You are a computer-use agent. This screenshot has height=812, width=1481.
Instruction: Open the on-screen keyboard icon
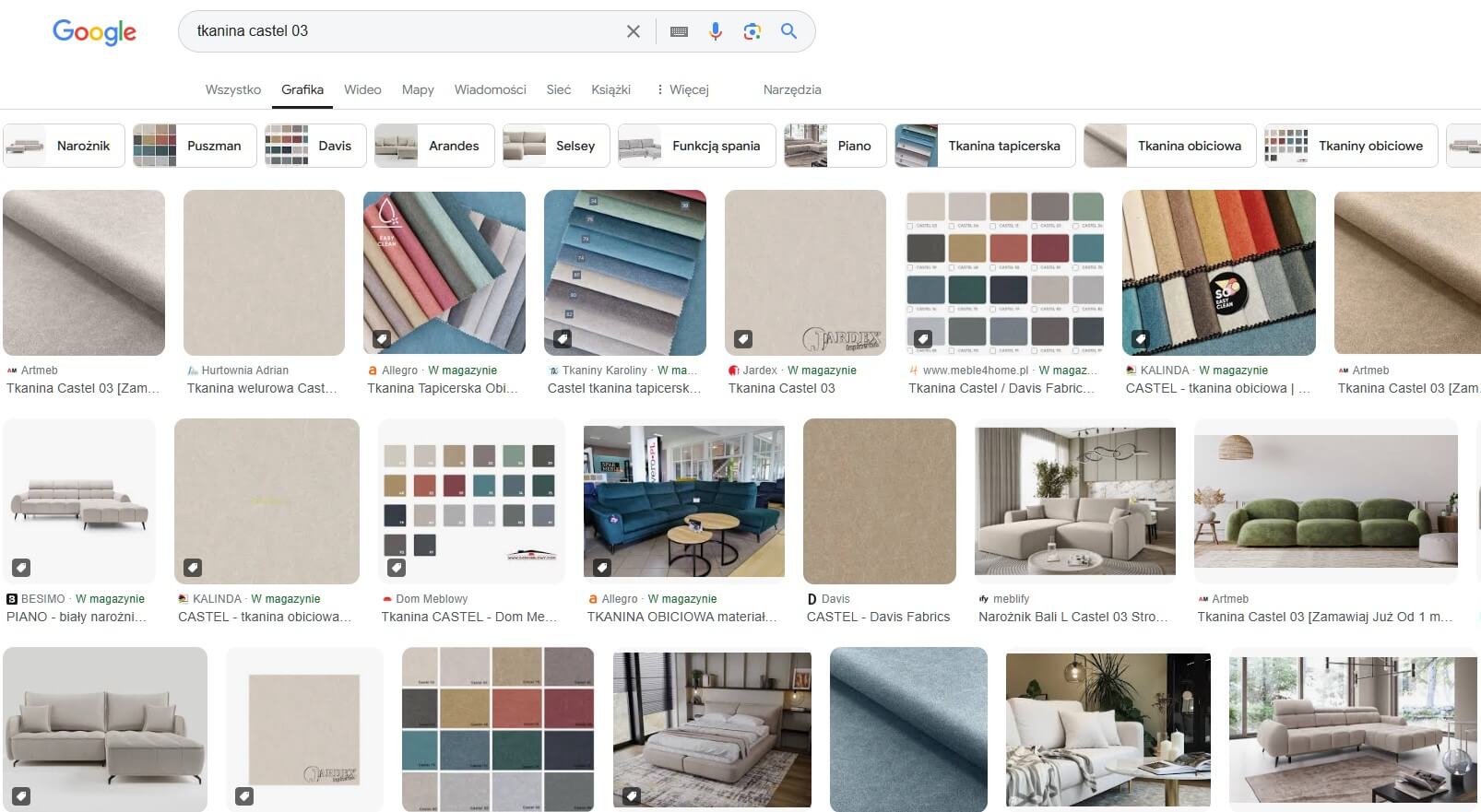679,31
